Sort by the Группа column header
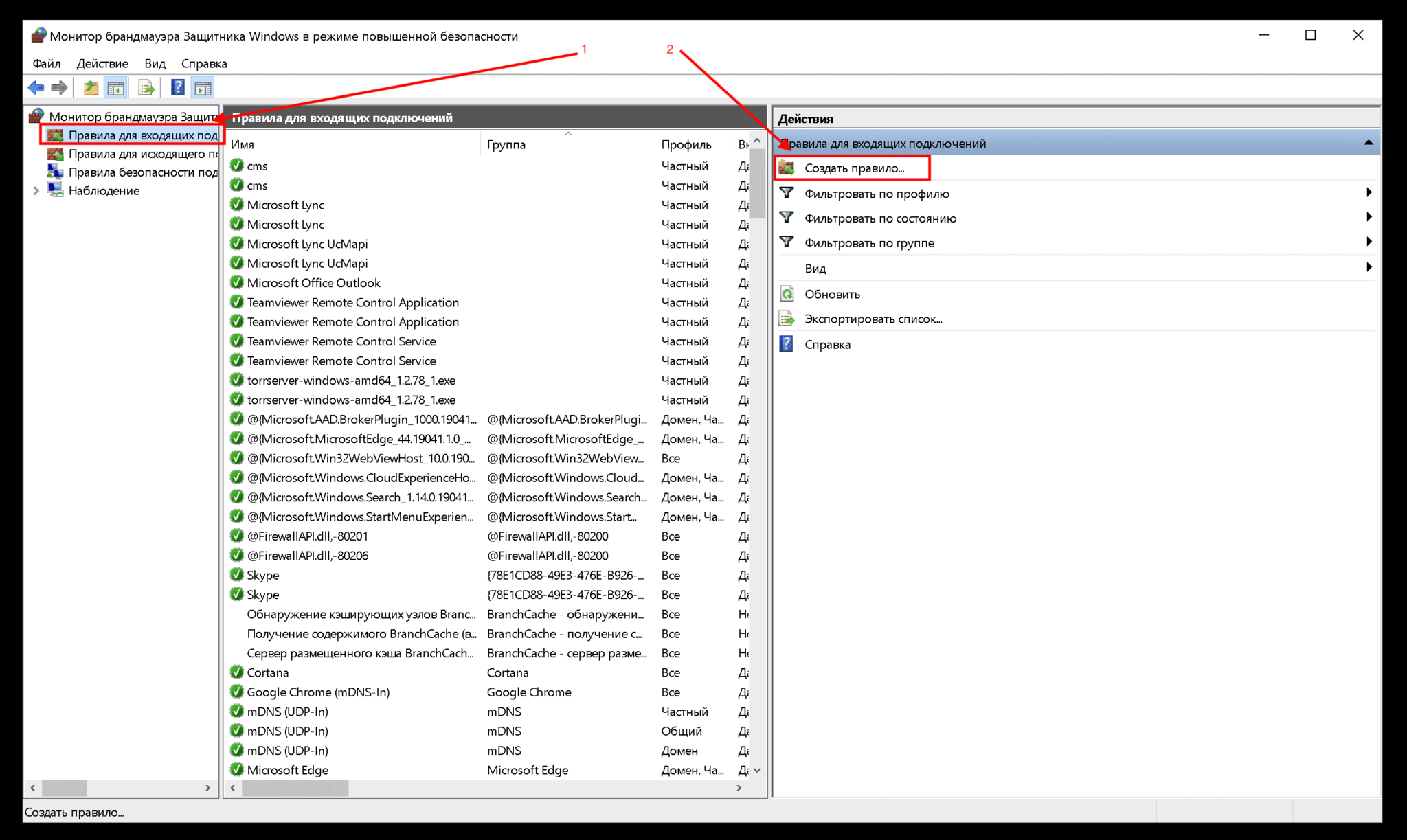Viewport: 1407px width, 840px height. click(x=567, y=144)
